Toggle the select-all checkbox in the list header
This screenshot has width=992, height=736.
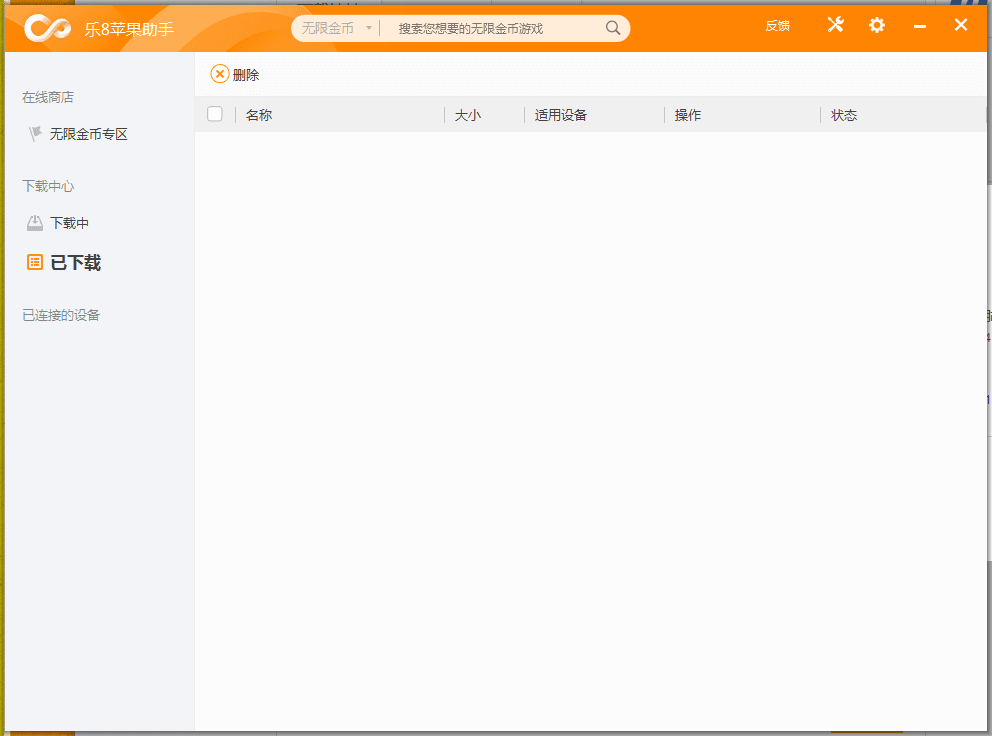point(215,114)
